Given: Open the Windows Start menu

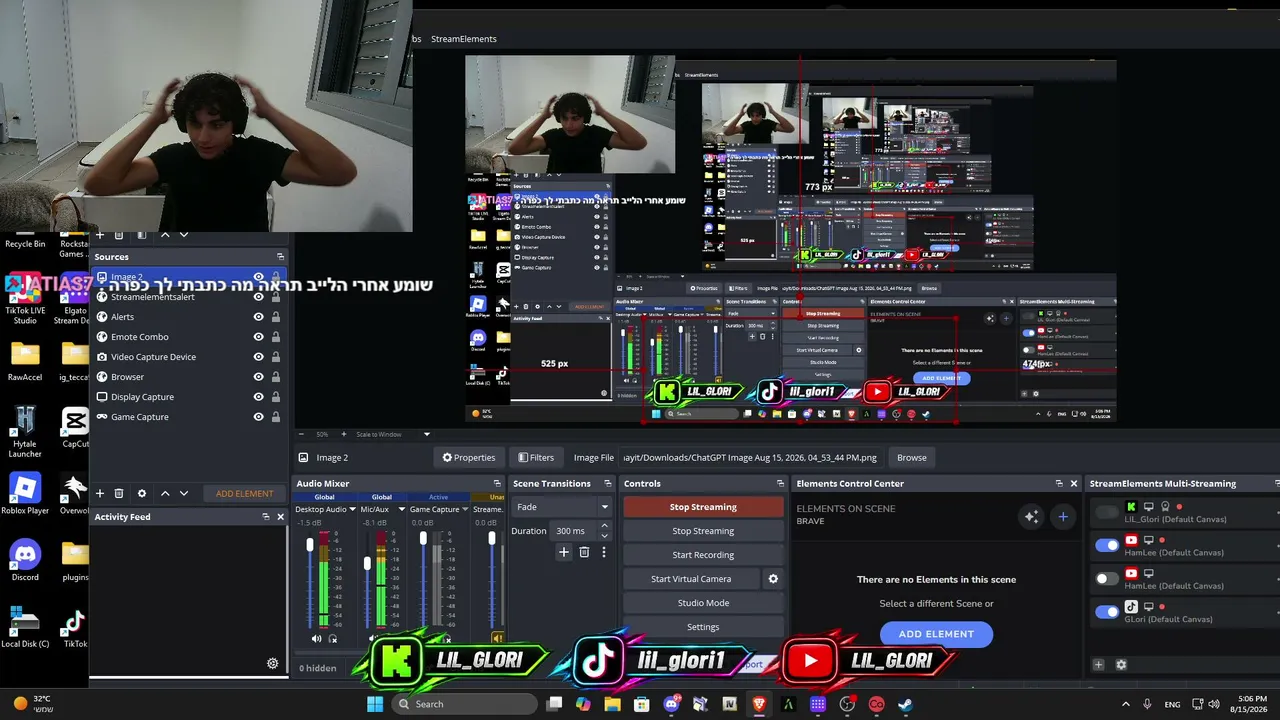Looking at the screenshot, I should coord(375,704).
